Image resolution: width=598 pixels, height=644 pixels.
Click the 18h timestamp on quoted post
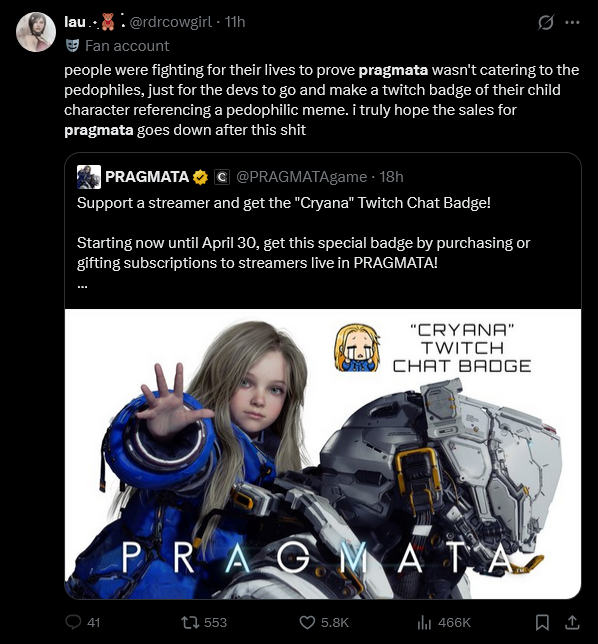[391, 177]
